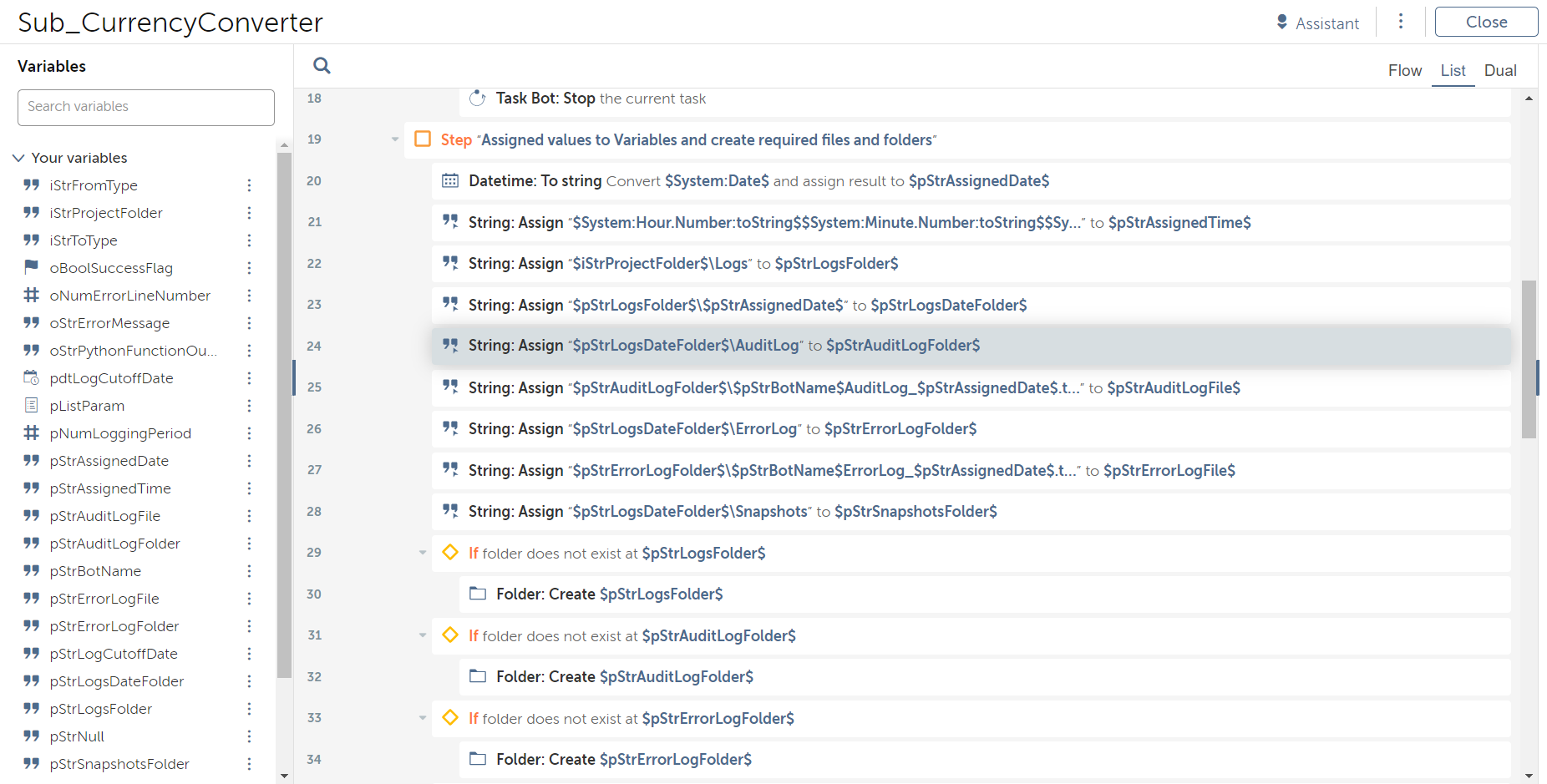Collapse the If block on line 33

tap(423, 718)
